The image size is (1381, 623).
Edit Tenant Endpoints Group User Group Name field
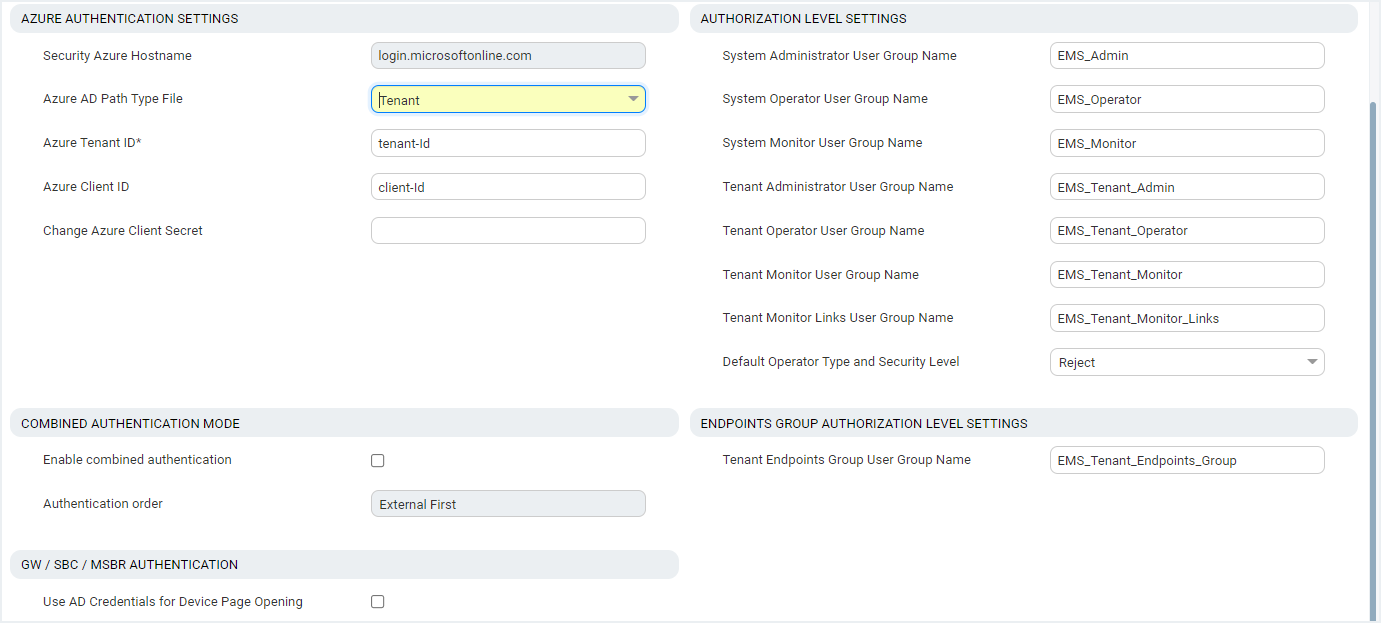pos(1187,460)
